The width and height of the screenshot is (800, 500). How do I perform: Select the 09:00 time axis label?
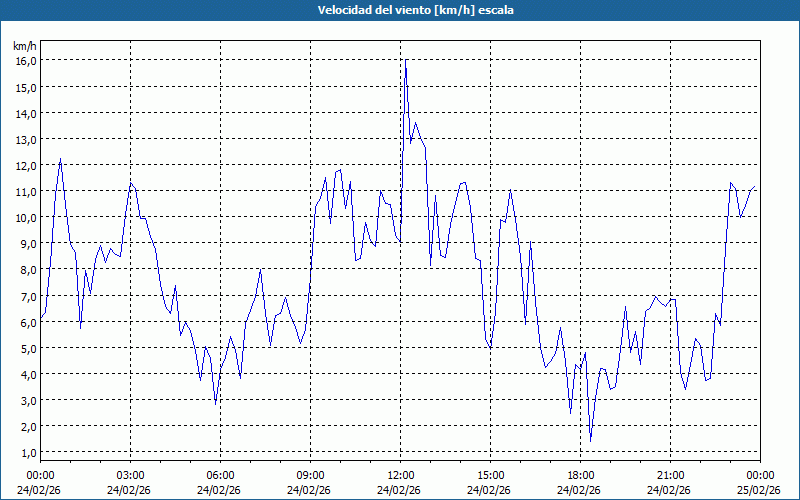click(x=310, y=475)
